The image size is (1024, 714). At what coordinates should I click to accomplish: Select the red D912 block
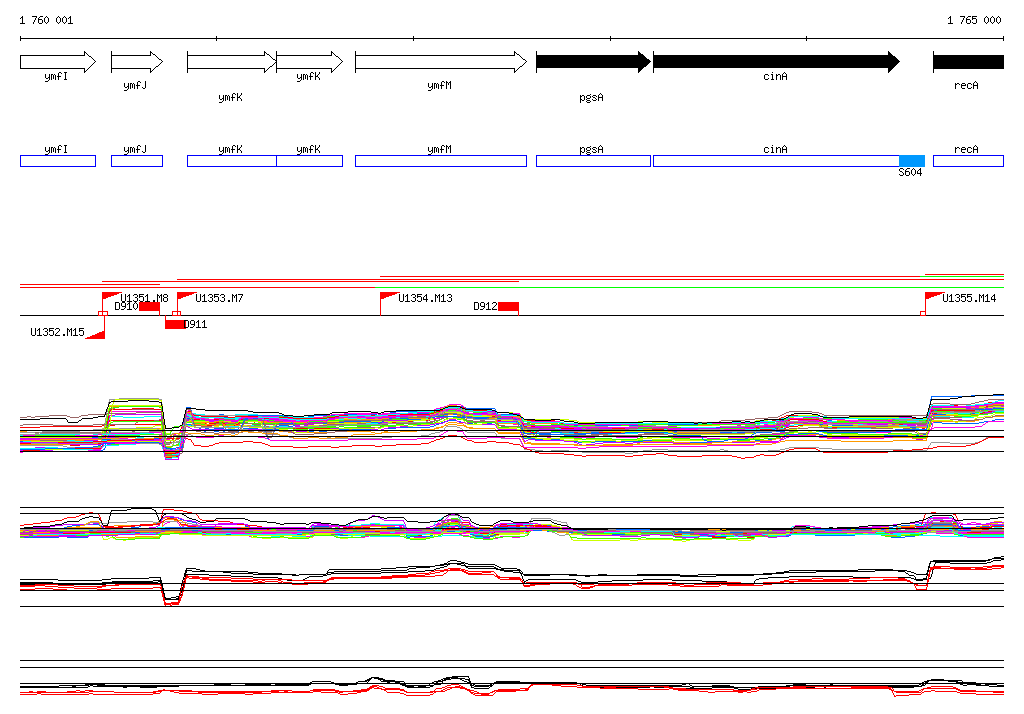[509, 306]
